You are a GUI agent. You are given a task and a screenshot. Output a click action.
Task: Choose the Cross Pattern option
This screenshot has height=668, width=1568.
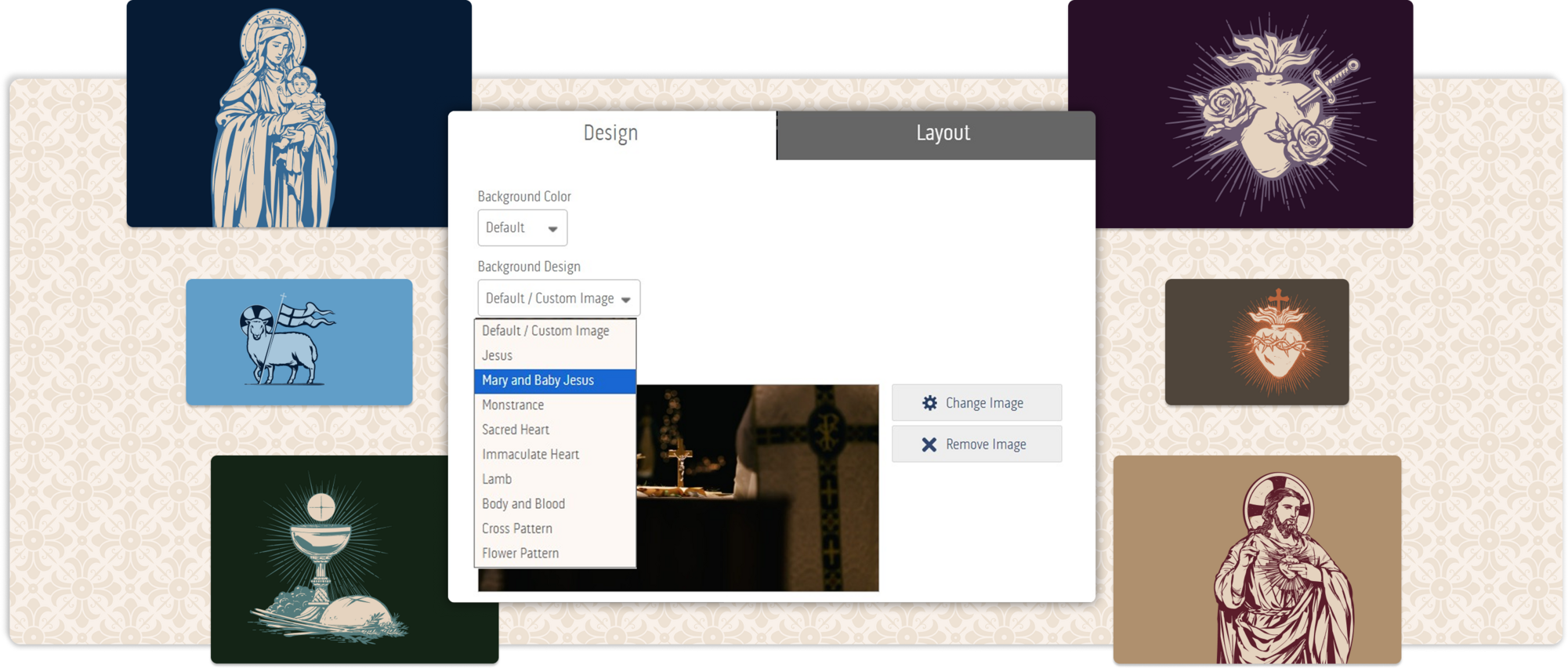pos(555,528)
